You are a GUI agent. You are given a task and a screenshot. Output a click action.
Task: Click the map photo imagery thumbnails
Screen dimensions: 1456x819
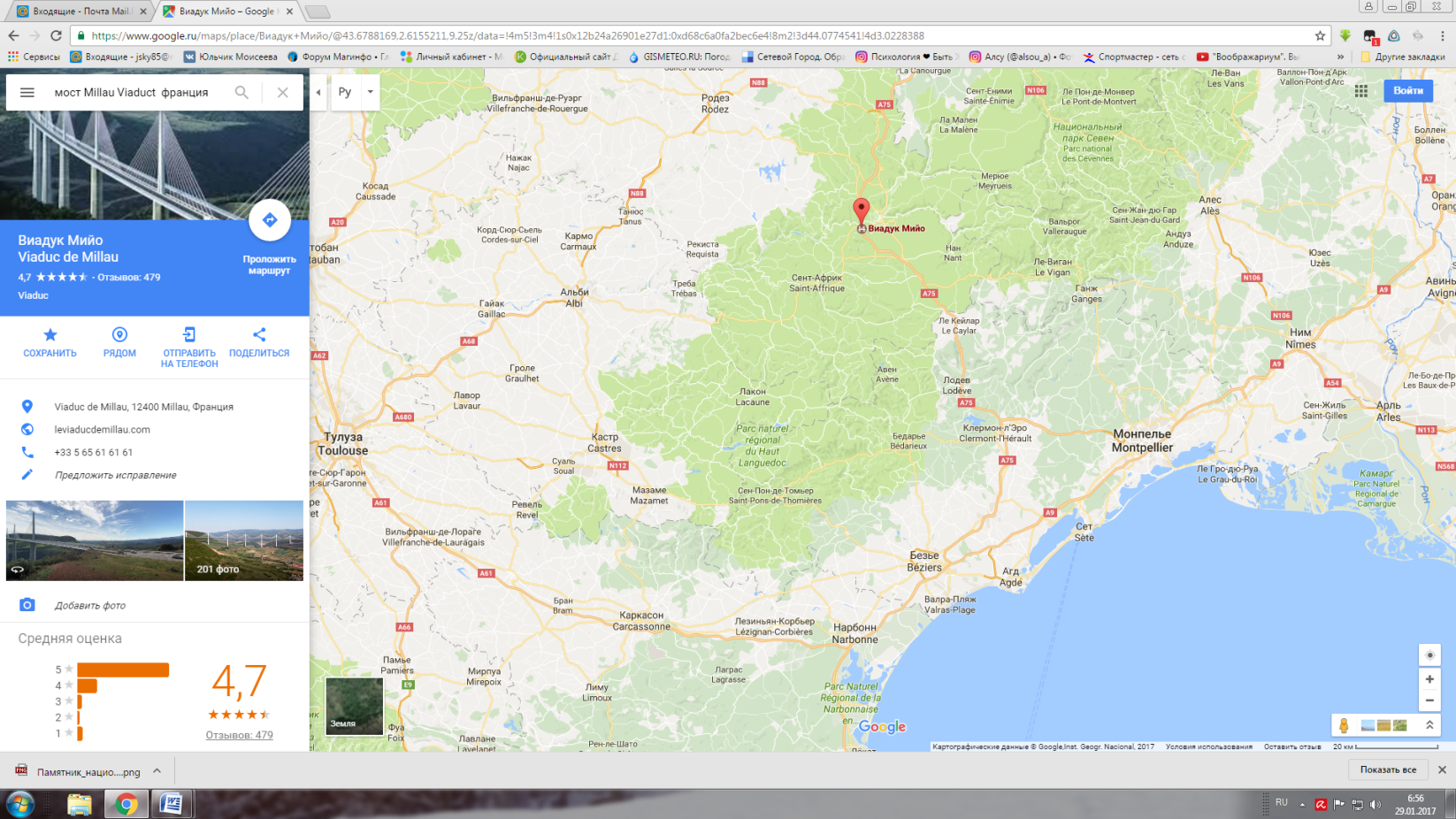pos(1384,725)
